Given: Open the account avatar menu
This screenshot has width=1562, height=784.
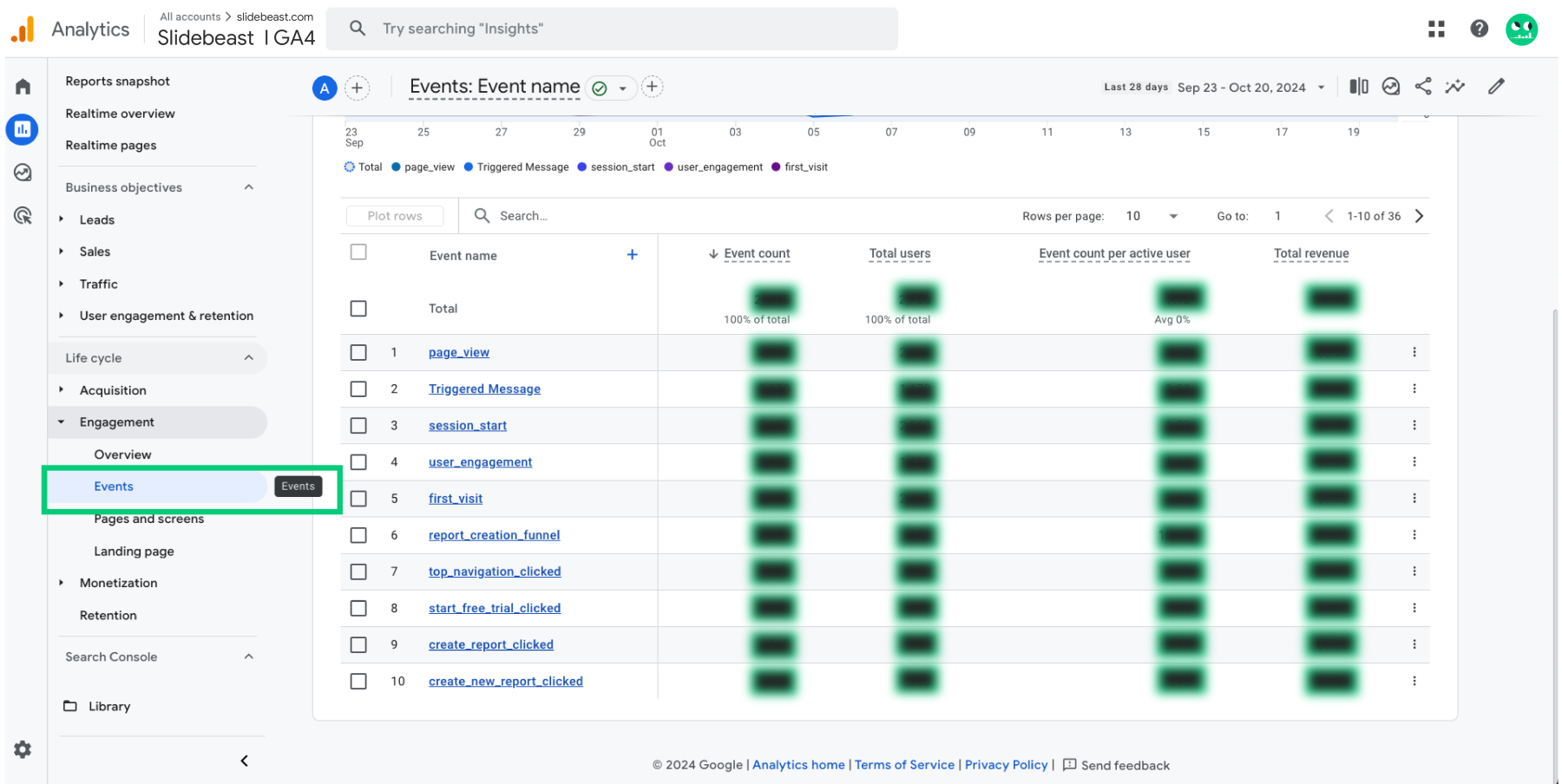Looking at the screenshot, I should [1521, 29].
